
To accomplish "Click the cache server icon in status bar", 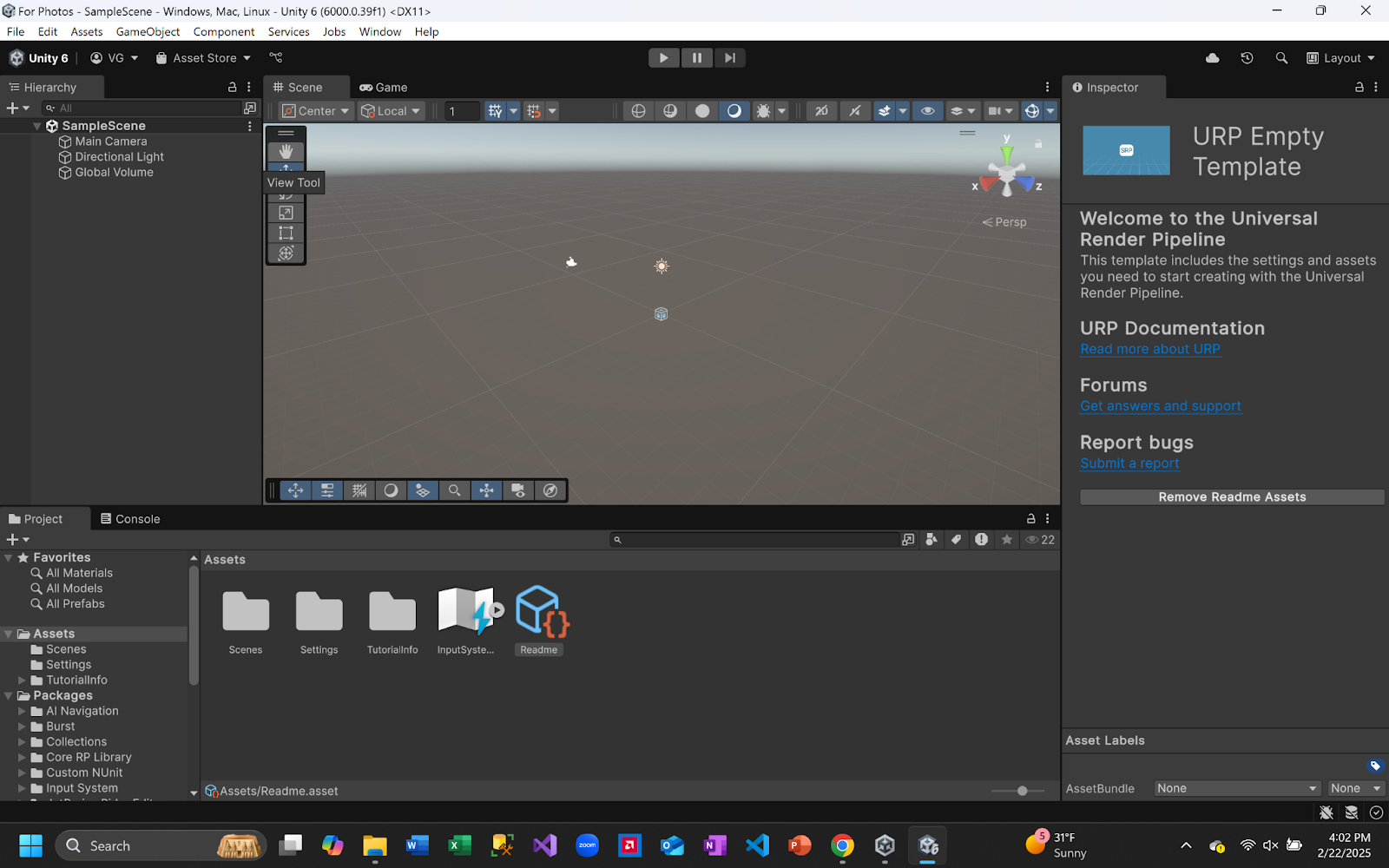I will [x=1352, y=812].
